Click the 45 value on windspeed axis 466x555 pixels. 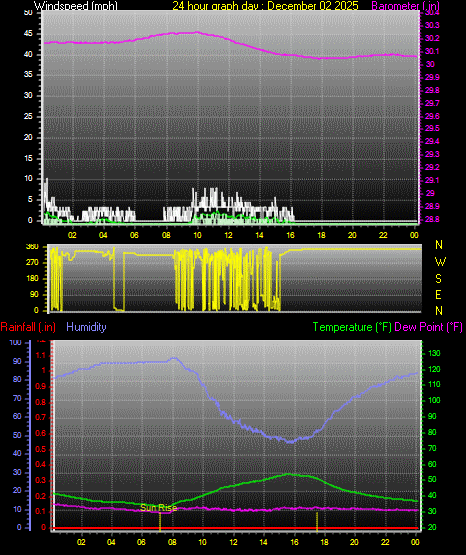pyautogui.click(x=28, y=34)
